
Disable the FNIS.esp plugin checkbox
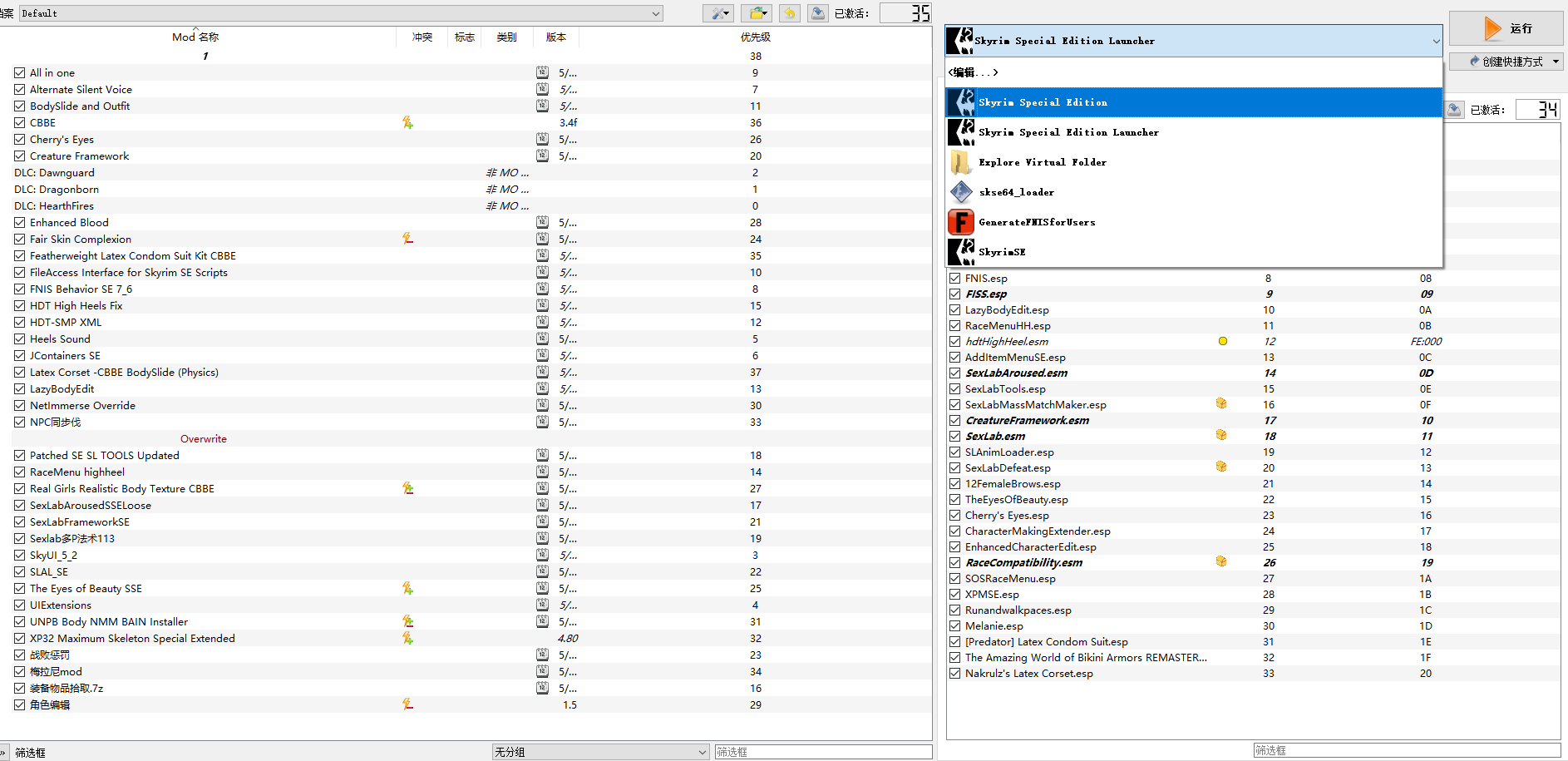pyautogui.click(x=954, y=278)
